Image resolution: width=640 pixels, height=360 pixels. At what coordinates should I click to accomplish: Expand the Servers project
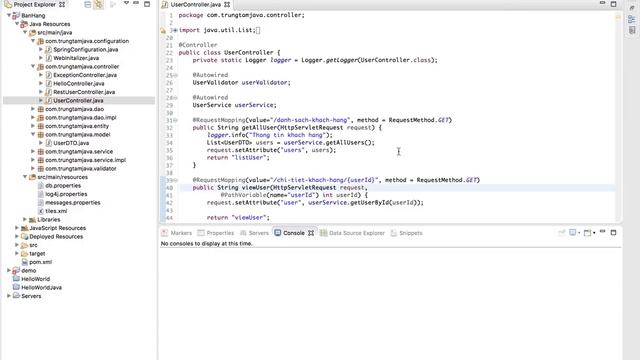click(x=9, y=296)
